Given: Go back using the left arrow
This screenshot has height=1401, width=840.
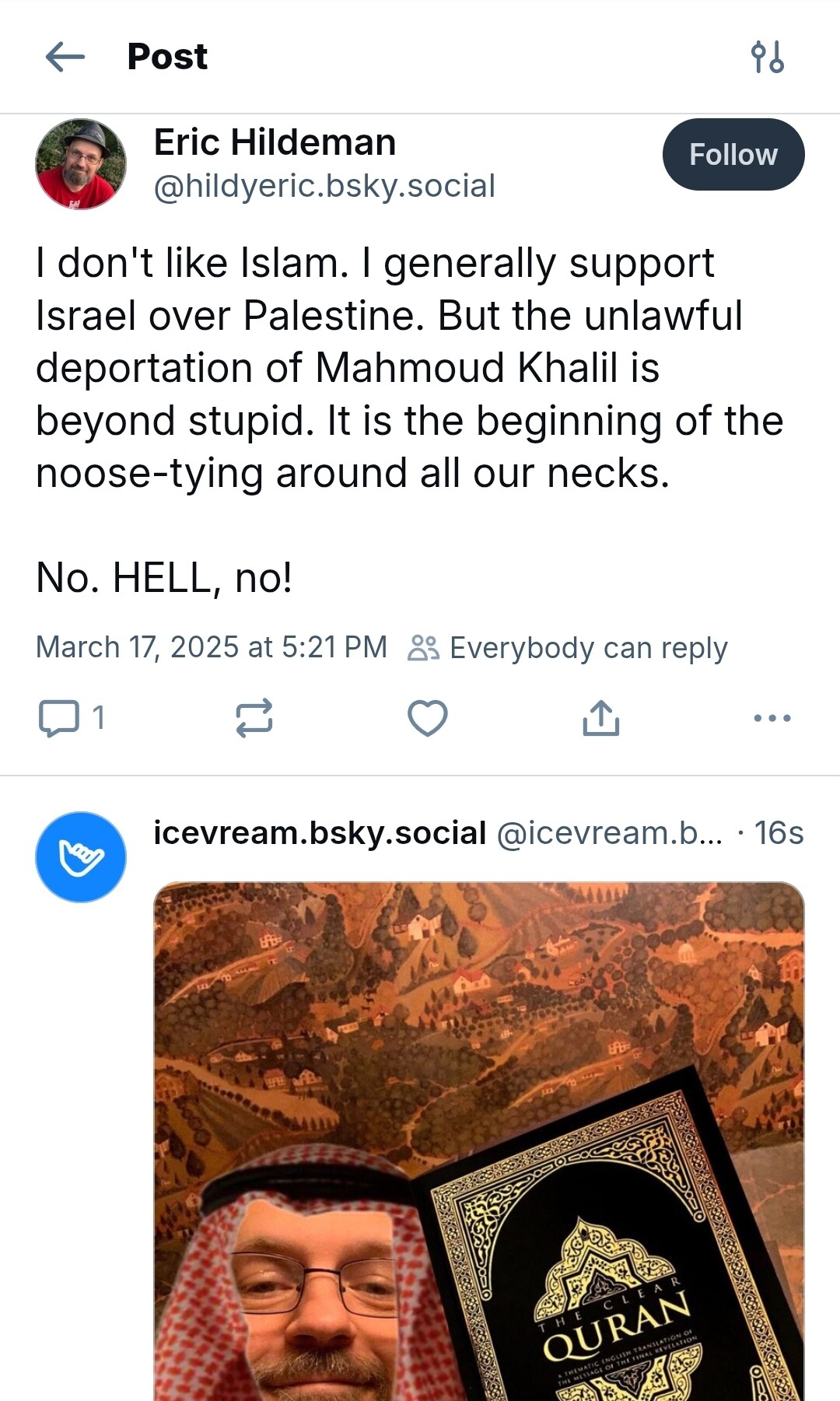Looking at the screenshot, I should click(65, 57).
